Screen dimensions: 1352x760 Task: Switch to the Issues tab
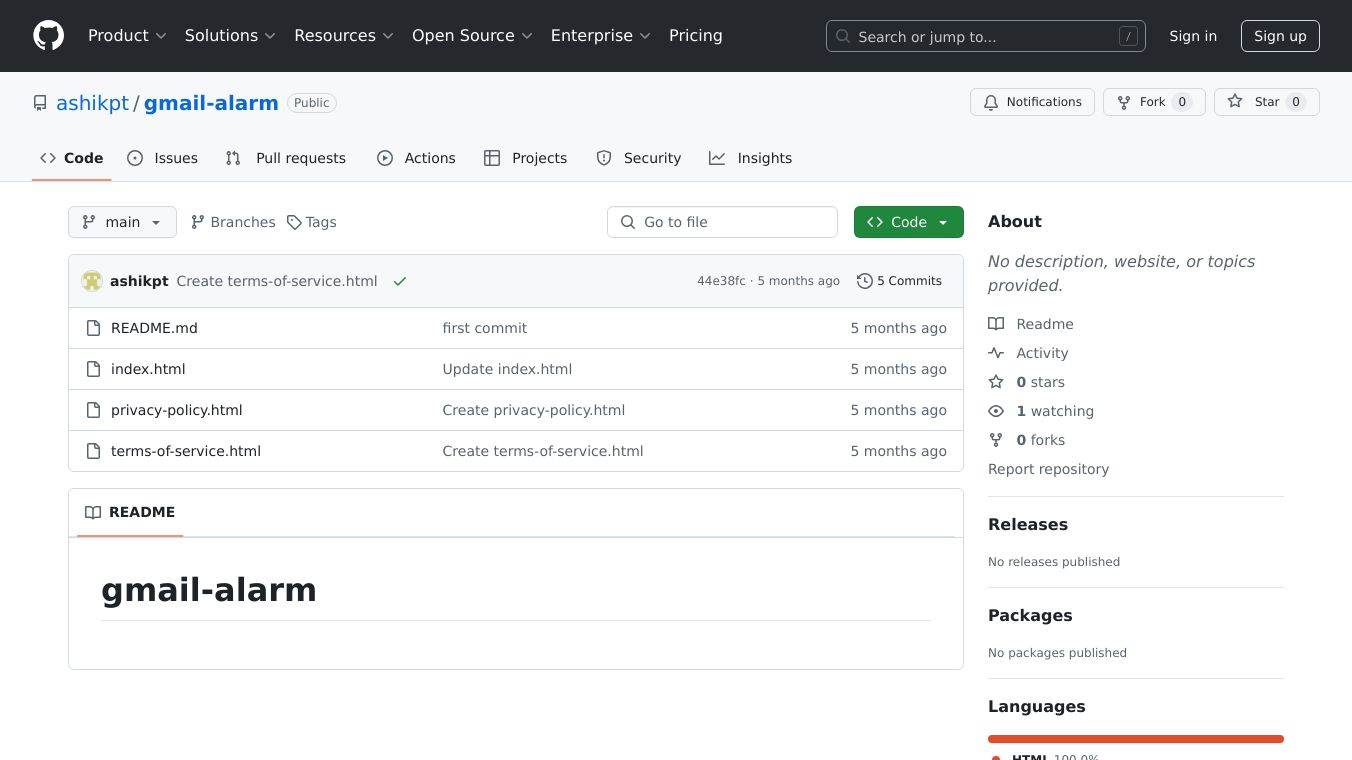pyautogui.click(x=163, y=158)
